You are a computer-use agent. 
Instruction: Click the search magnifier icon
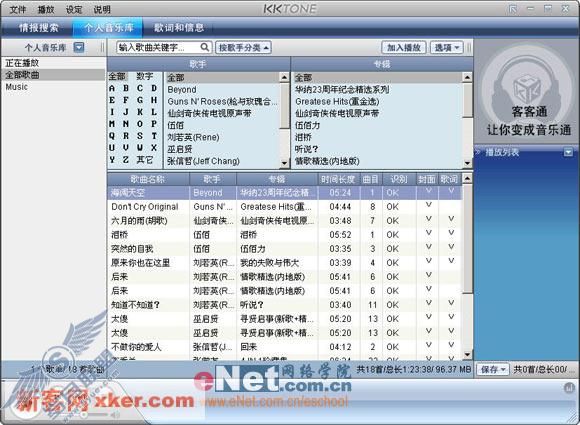(205, 47)
